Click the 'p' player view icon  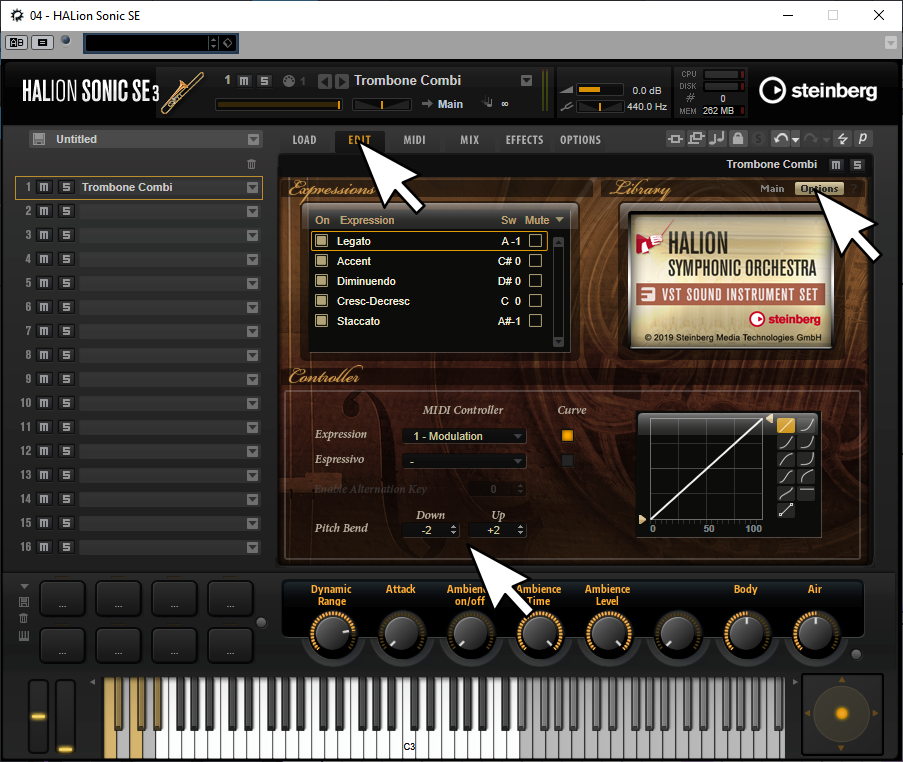pyautogui.click(x=863, y=139)
